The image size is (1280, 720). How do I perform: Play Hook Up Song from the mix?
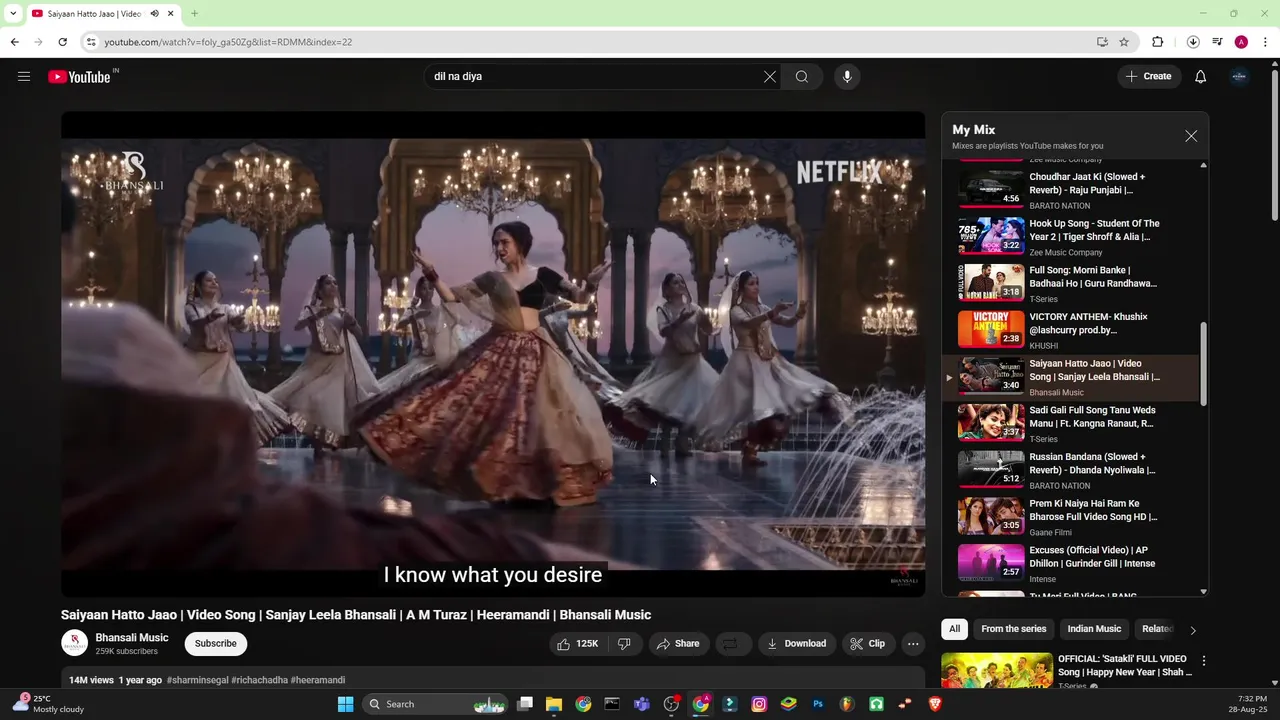point(1072,237)
